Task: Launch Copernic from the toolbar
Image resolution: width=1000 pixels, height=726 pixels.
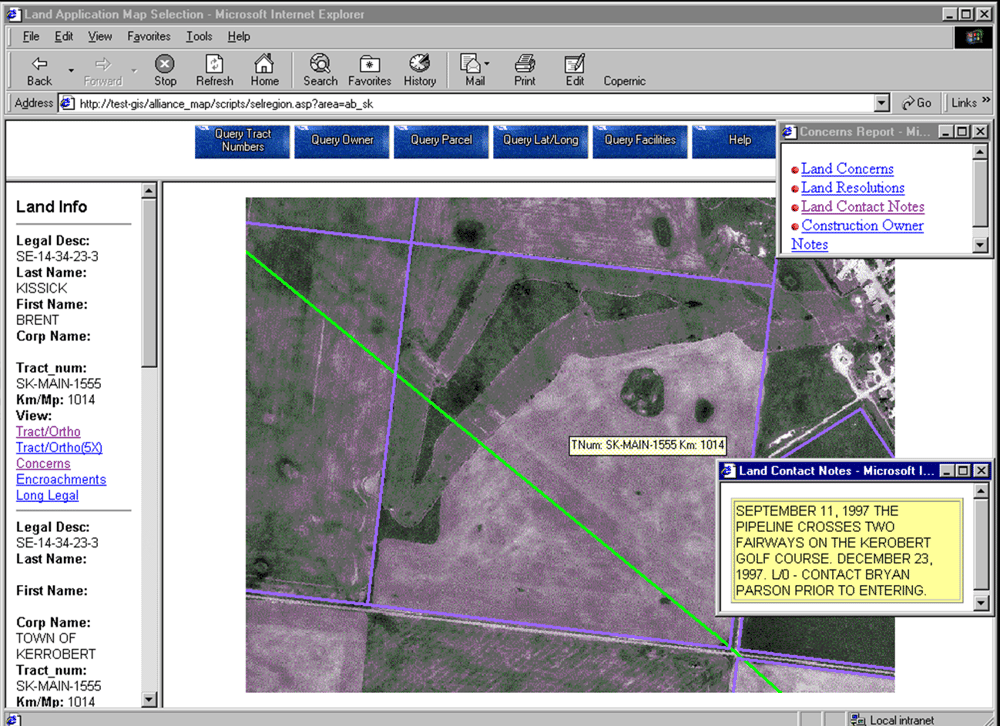Action: [x=624, y=81]
